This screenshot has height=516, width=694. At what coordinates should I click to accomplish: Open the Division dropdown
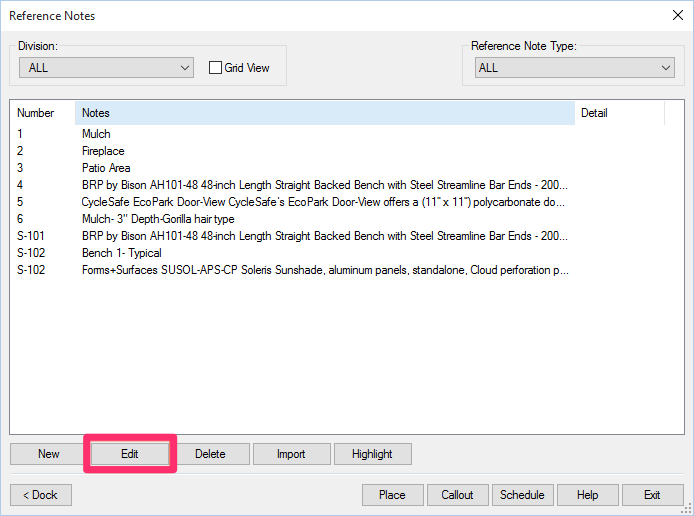tap(106, 68)
